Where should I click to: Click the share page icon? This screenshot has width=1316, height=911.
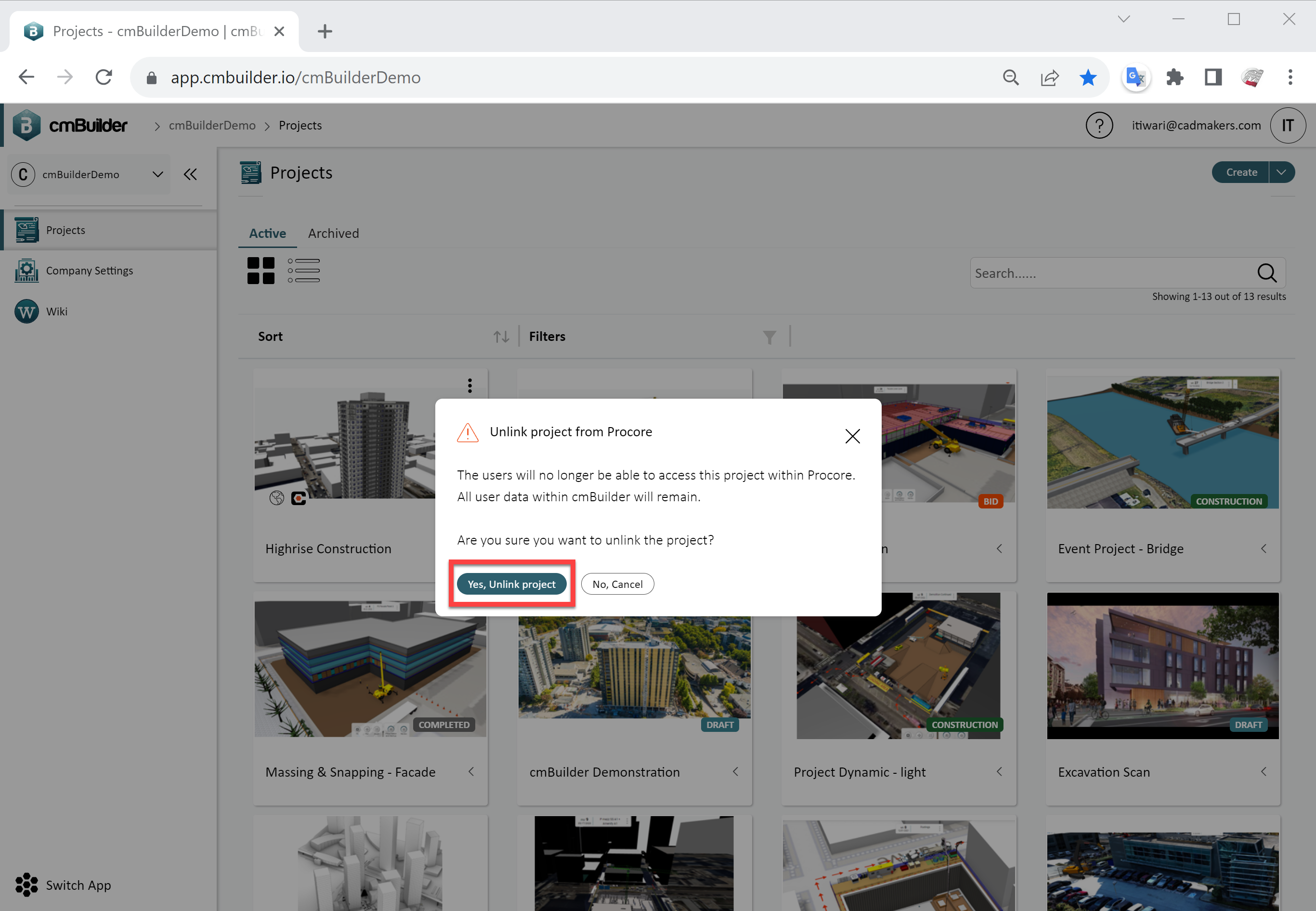tap(1050, 77)
